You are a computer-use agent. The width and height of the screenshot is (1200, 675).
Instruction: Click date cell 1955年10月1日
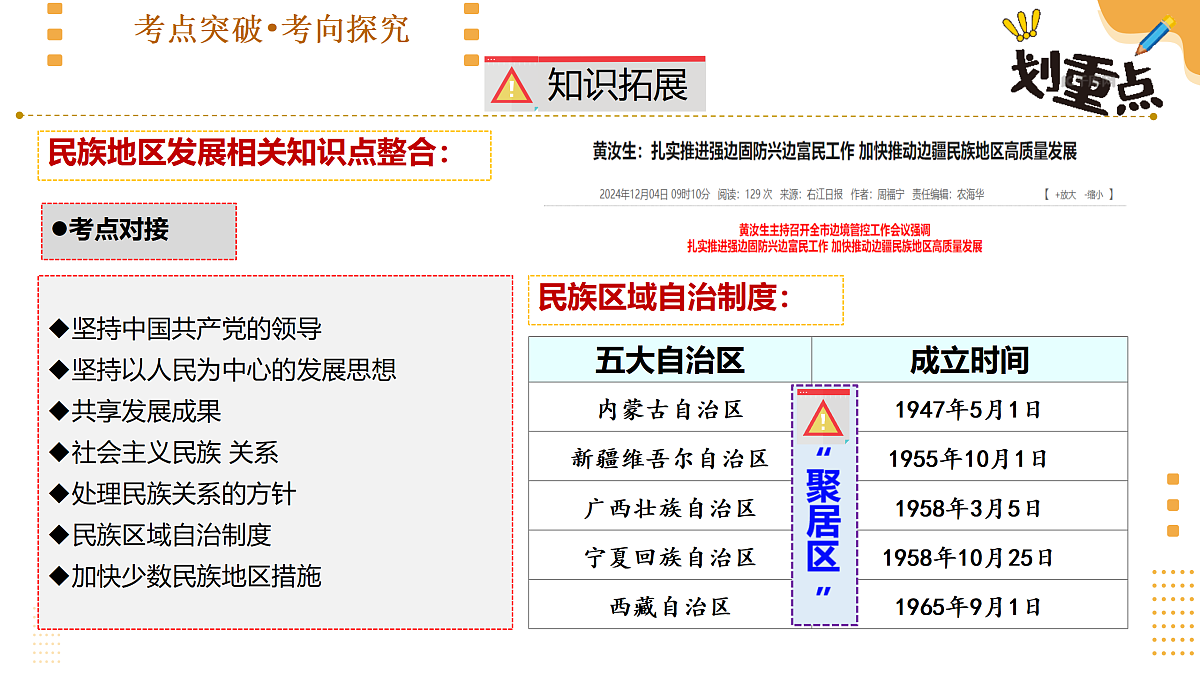[968, 459]
